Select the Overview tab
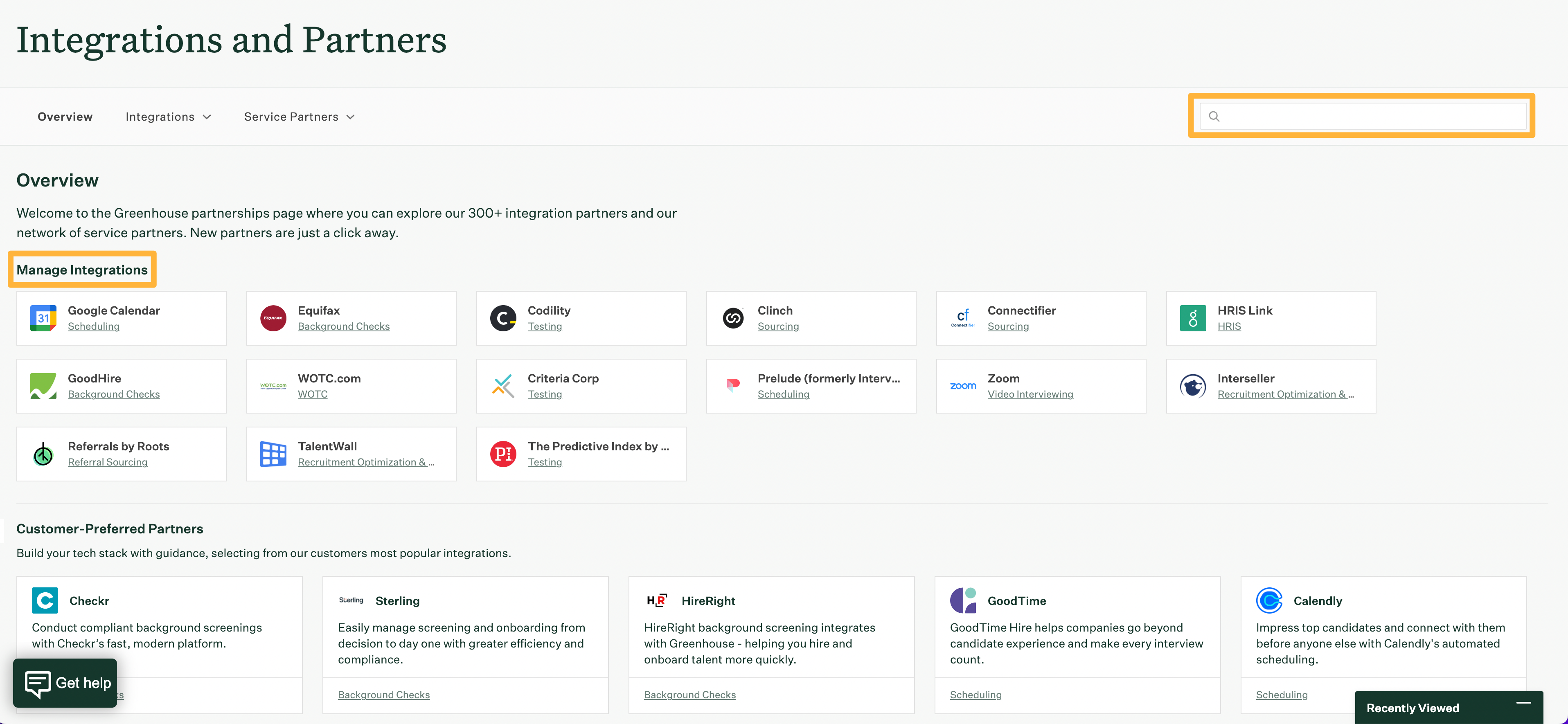 [65, 116]
